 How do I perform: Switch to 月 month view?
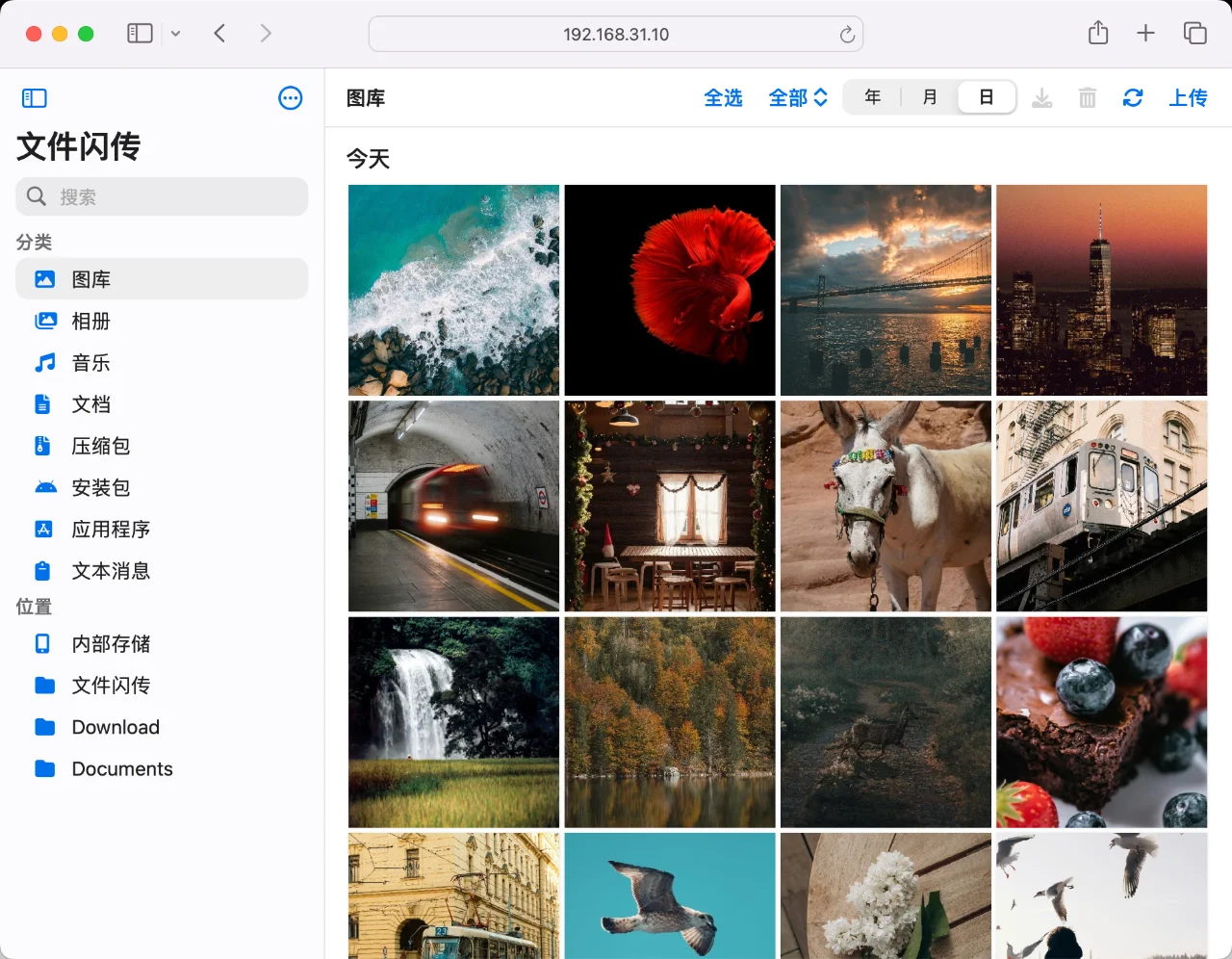930,97
